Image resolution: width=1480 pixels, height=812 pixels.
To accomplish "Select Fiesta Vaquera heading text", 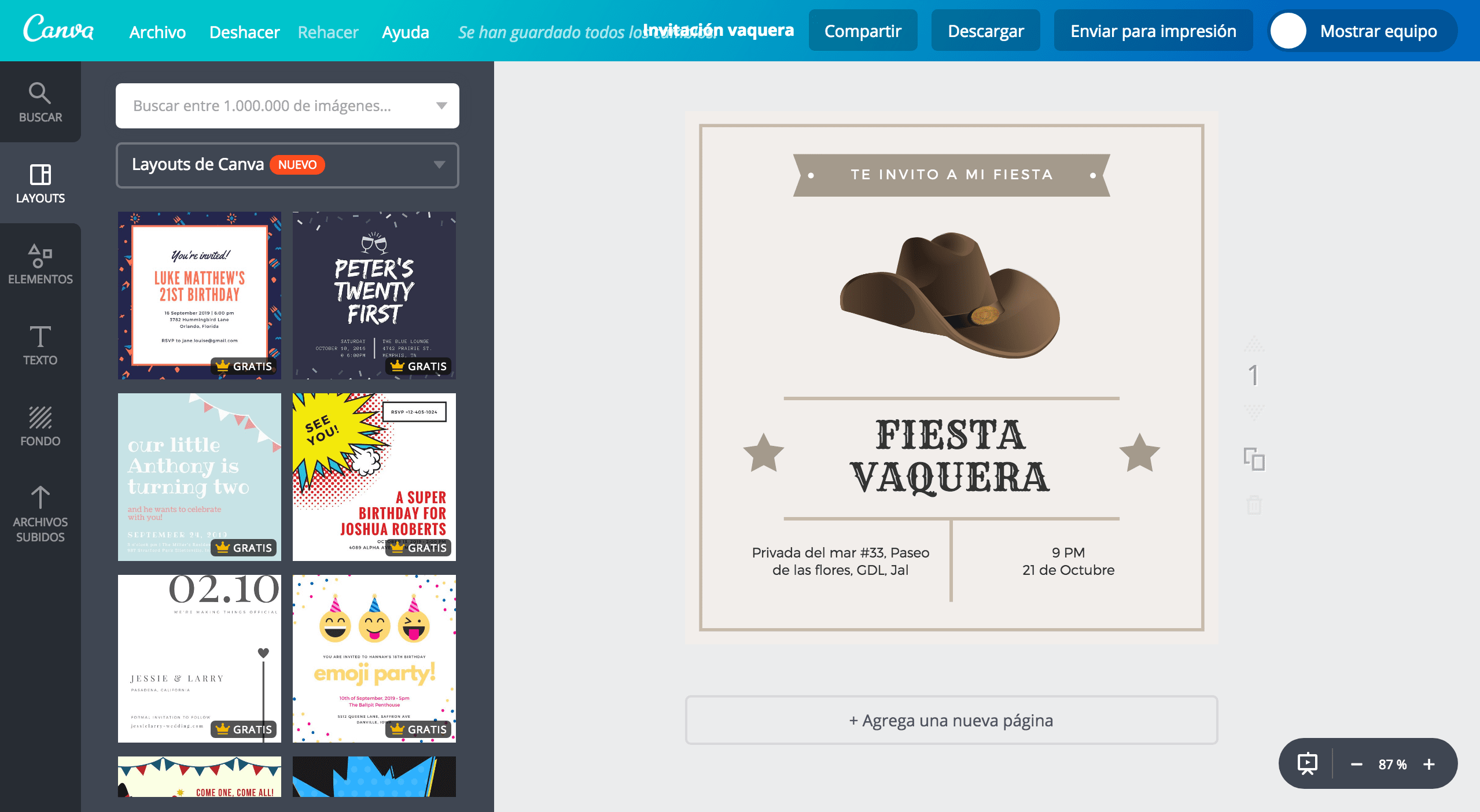I will coord(950,457).
